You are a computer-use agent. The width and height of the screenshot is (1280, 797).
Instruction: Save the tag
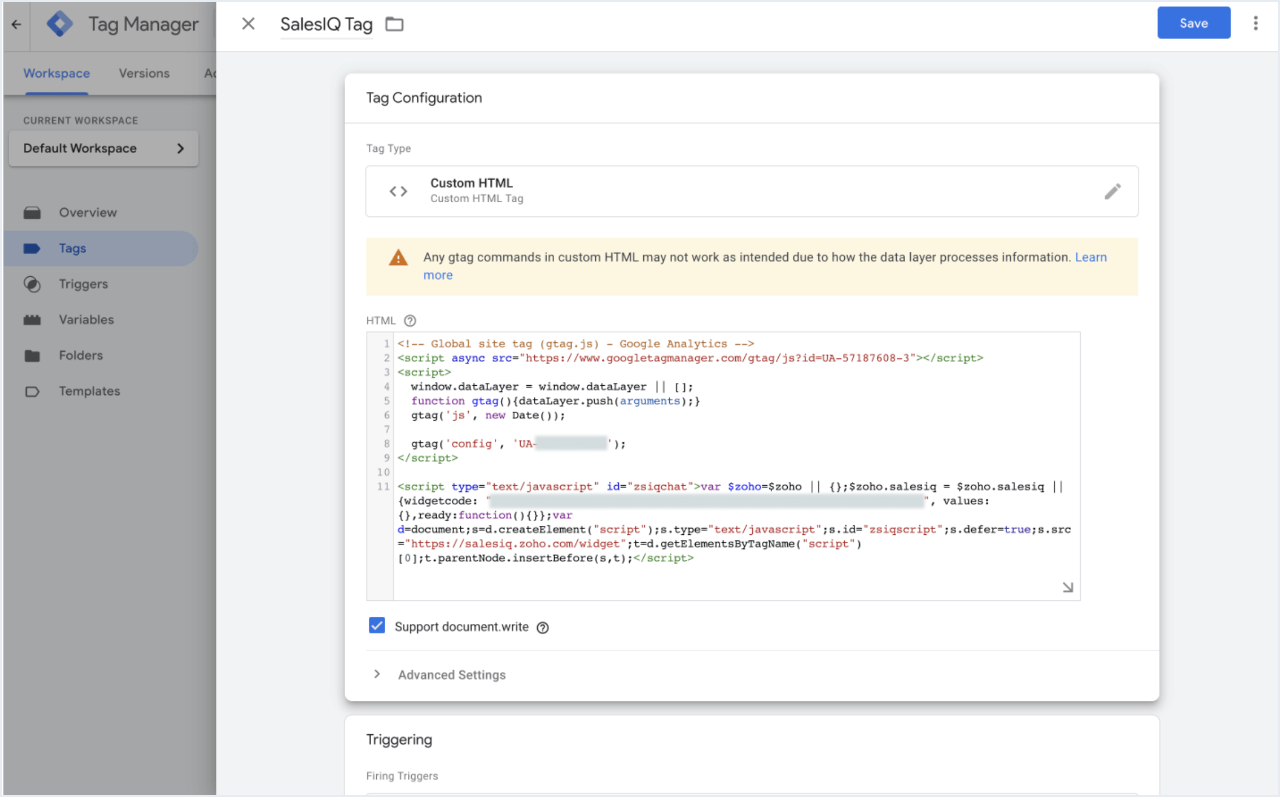pos(1194,23)
